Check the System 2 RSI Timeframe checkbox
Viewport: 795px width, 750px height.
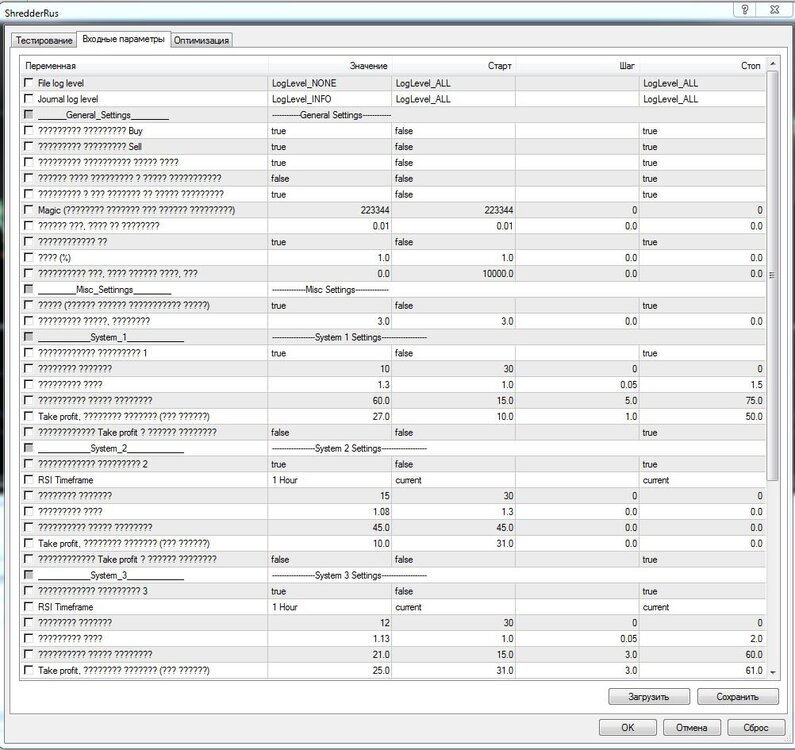(29, 480)
